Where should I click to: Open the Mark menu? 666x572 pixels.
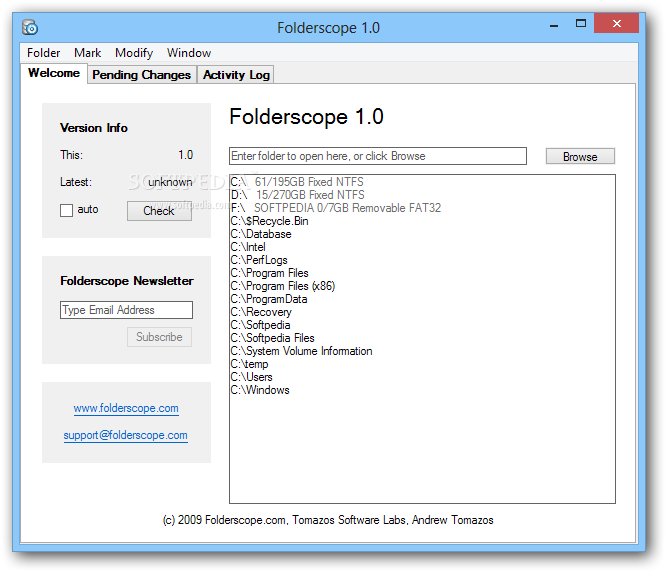click(x=87, y=53)
